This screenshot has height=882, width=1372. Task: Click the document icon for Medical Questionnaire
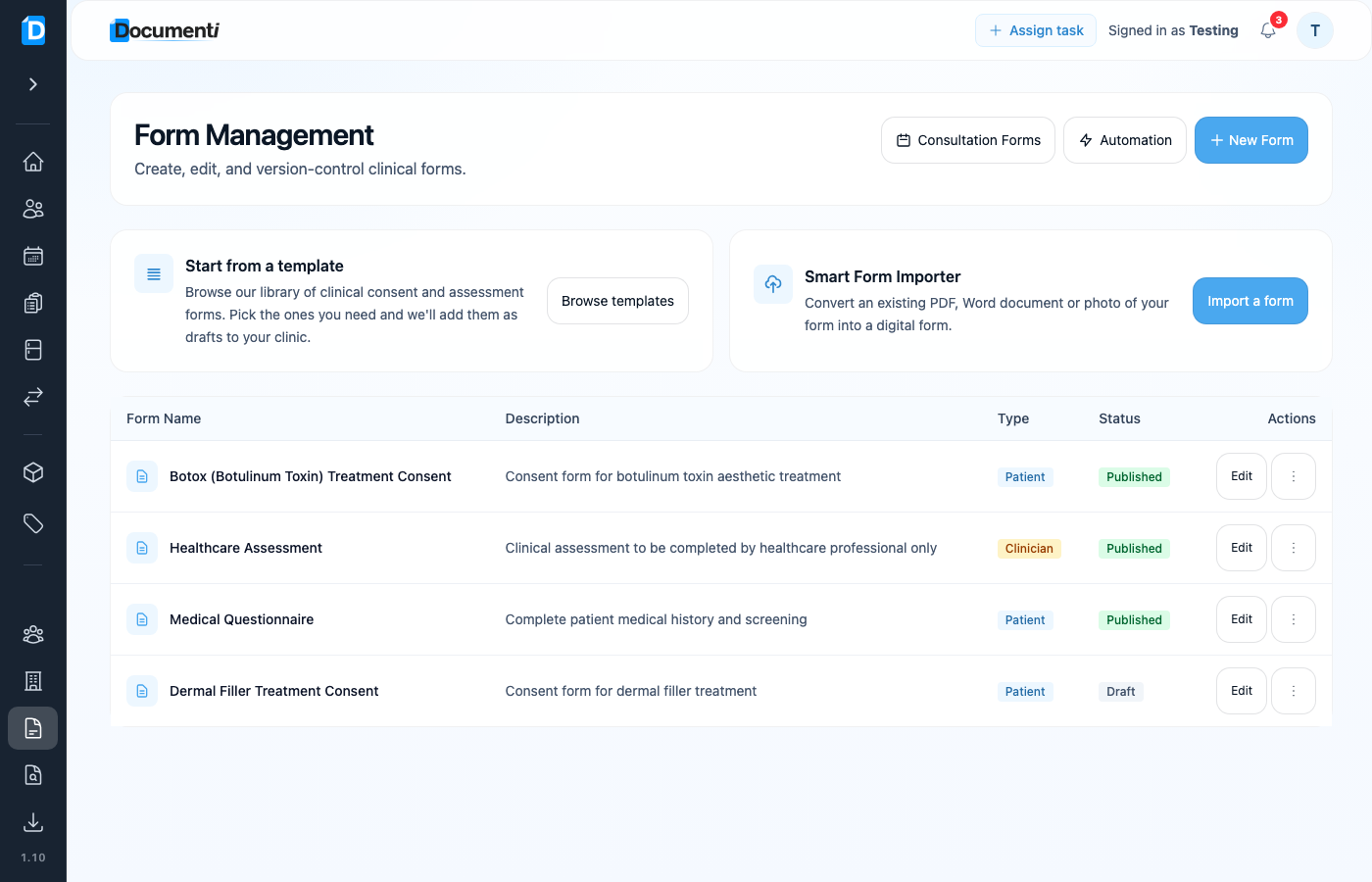tap(142, 619)
